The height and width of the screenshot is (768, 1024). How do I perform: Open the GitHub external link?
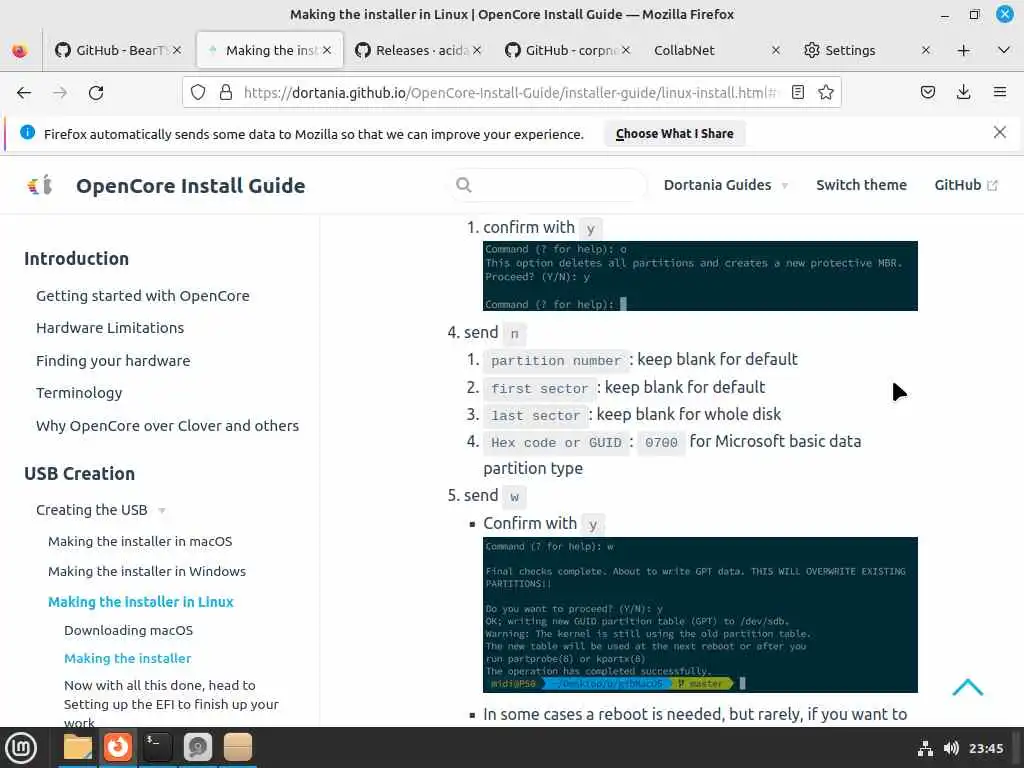point(966,185)
